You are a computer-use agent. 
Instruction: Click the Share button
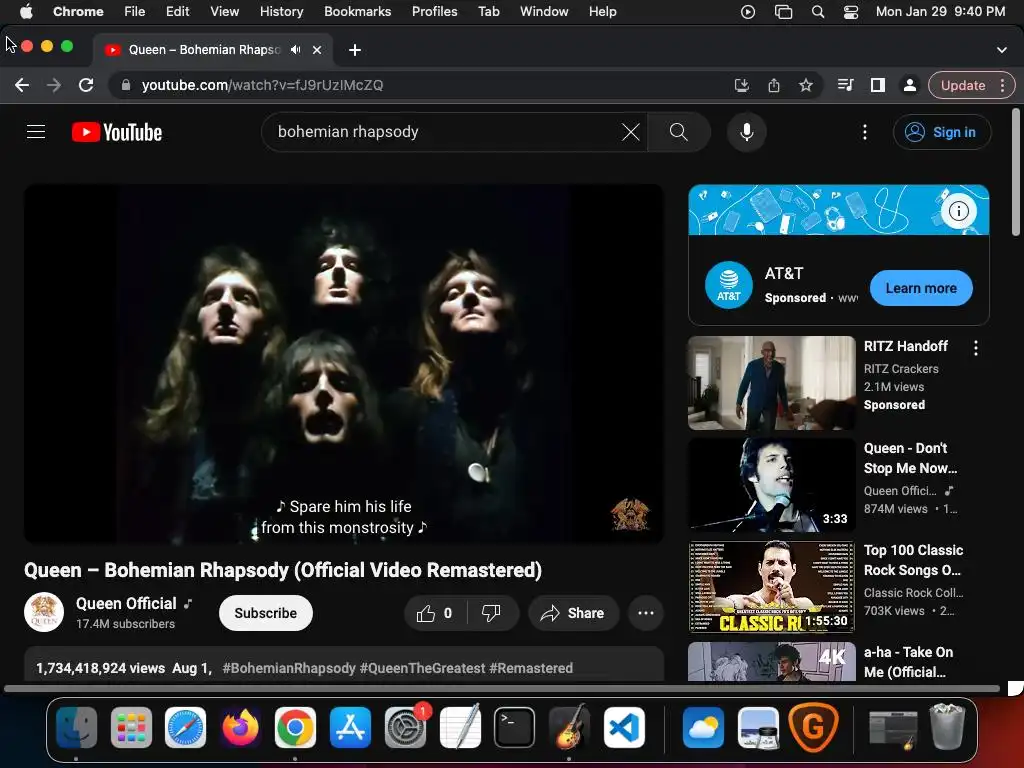pos(573,613)
